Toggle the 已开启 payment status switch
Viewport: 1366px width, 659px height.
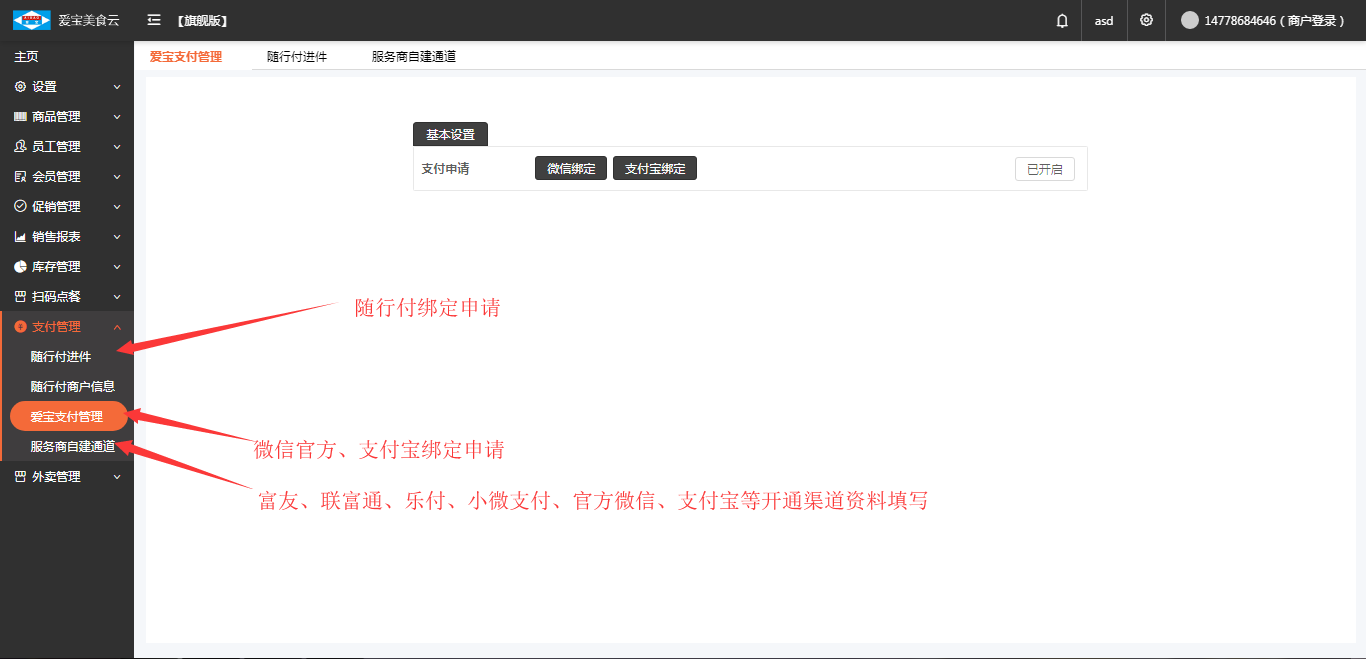1044,169
